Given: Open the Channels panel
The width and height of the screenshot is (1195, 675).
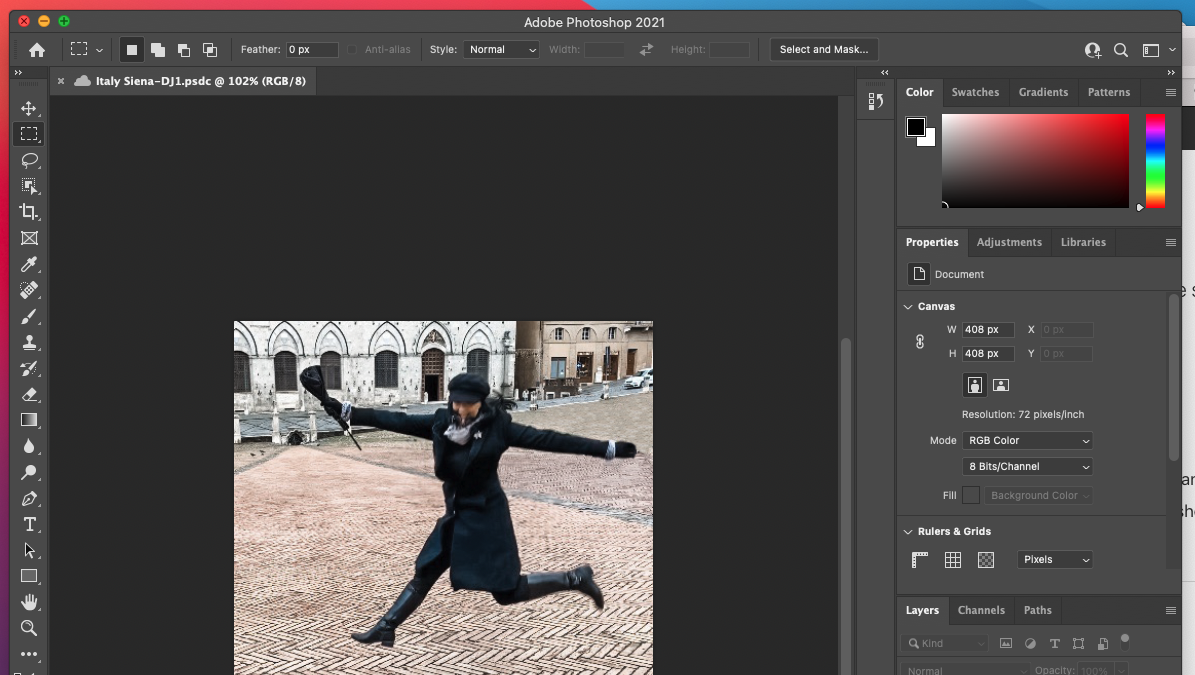Looking at the screenshot, I should click(x=981, y=610).
